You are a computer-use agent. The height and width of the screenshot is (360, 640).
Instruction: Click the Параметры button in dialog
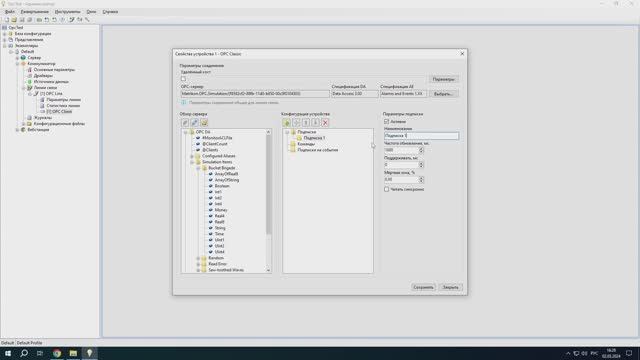443,79
